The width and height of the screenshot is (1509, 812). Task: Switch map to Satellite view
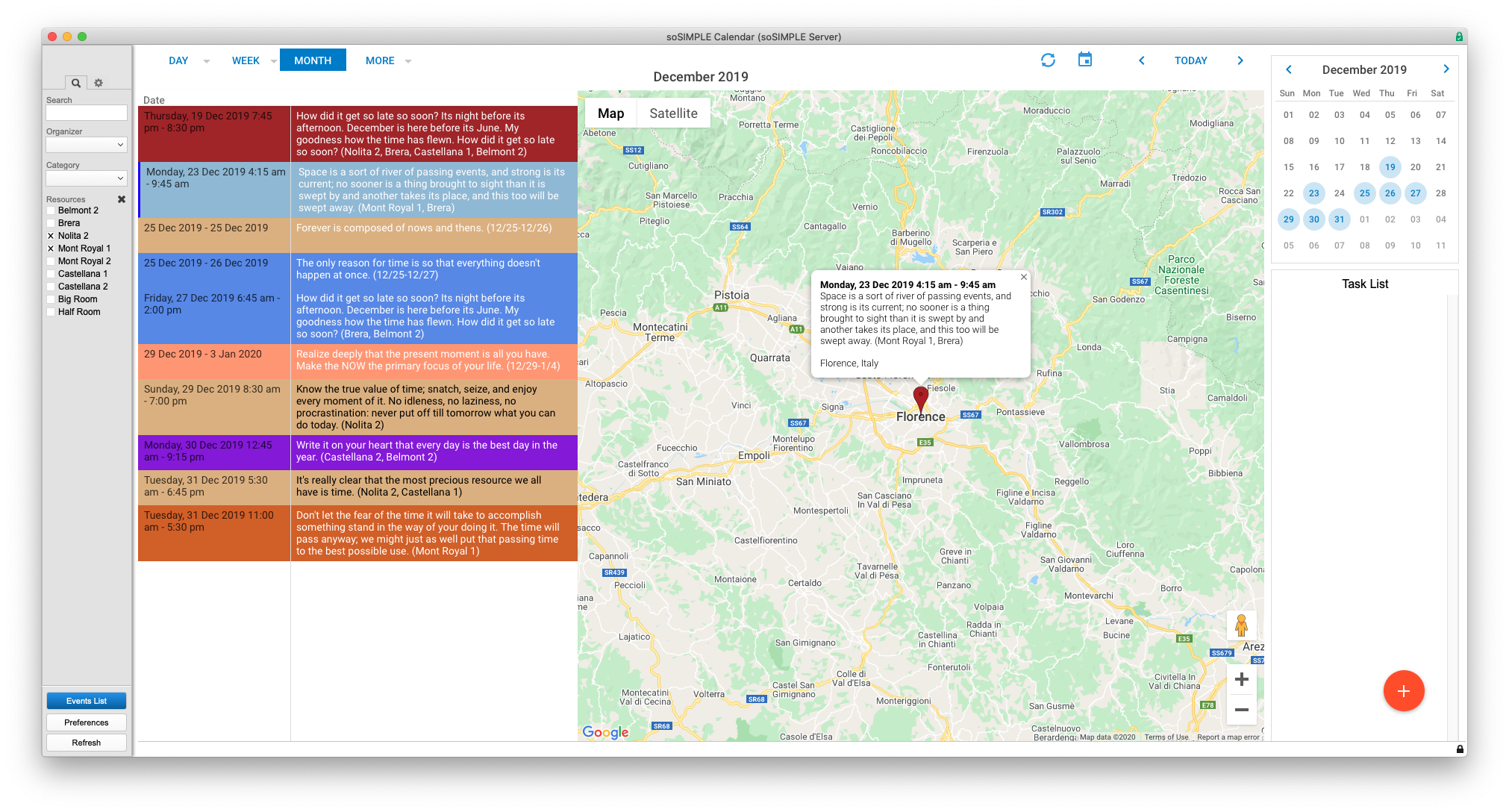click(x=673, y=113)
